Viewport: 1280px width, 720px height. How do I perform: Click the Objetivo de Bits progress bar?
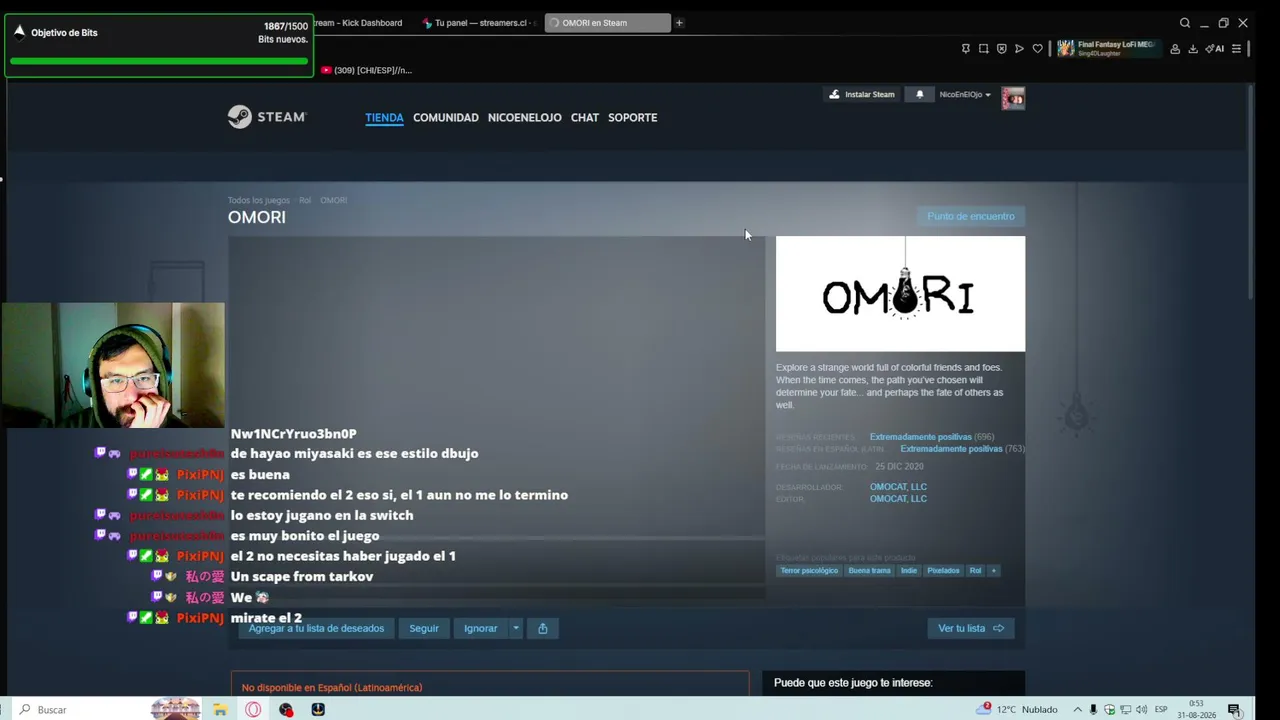(x=159, y=60)
